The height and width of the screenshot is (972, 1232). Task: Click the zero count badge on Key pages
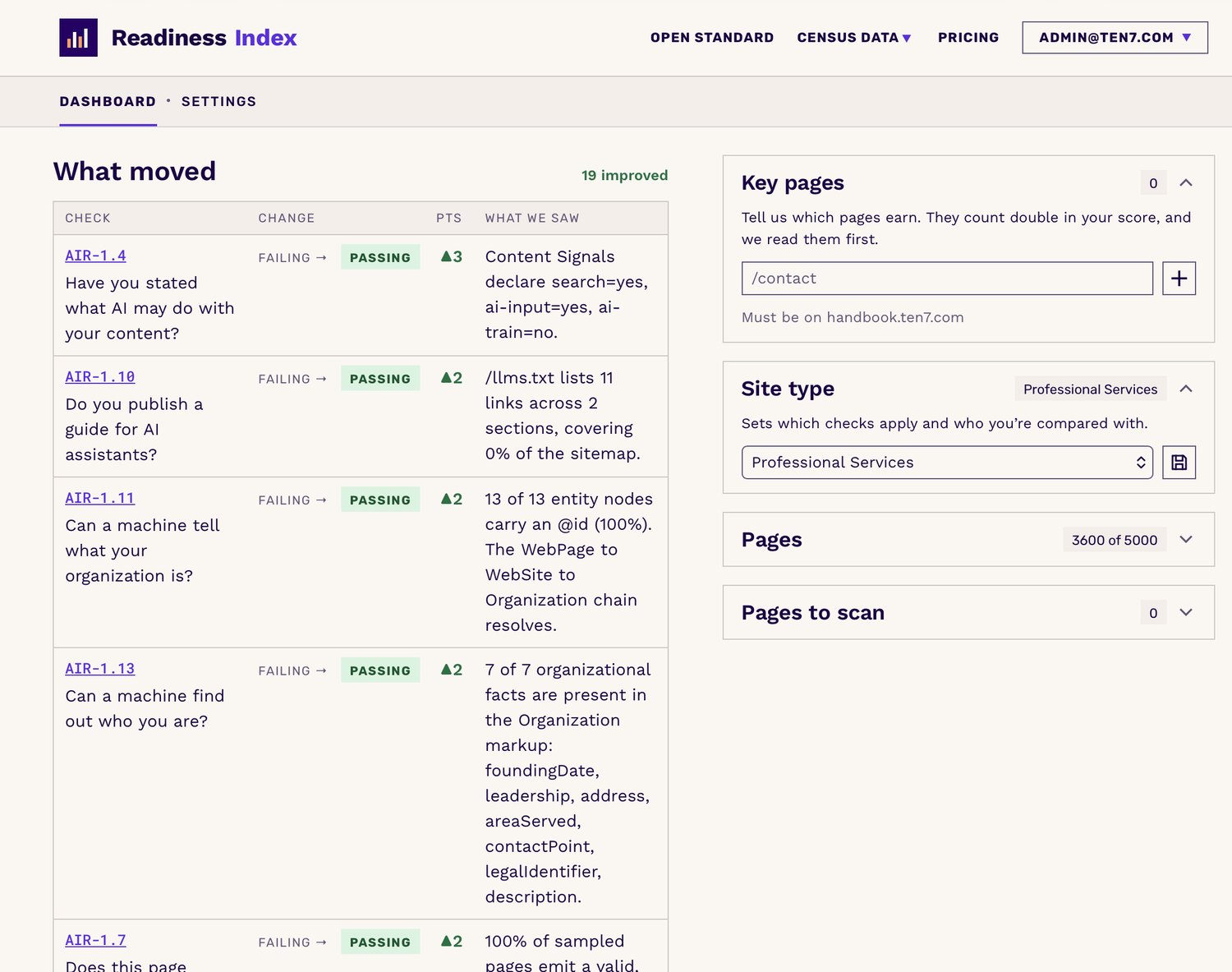(1153, 182)
